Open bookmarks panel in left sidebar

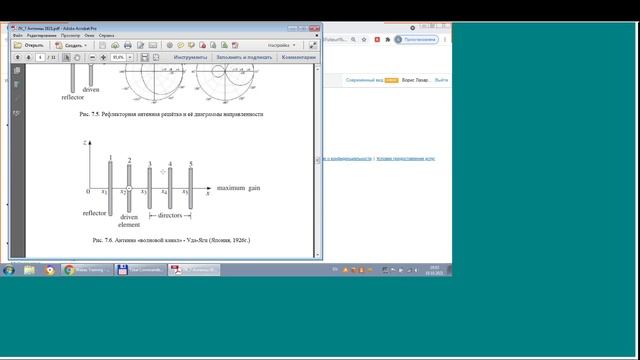17,84
